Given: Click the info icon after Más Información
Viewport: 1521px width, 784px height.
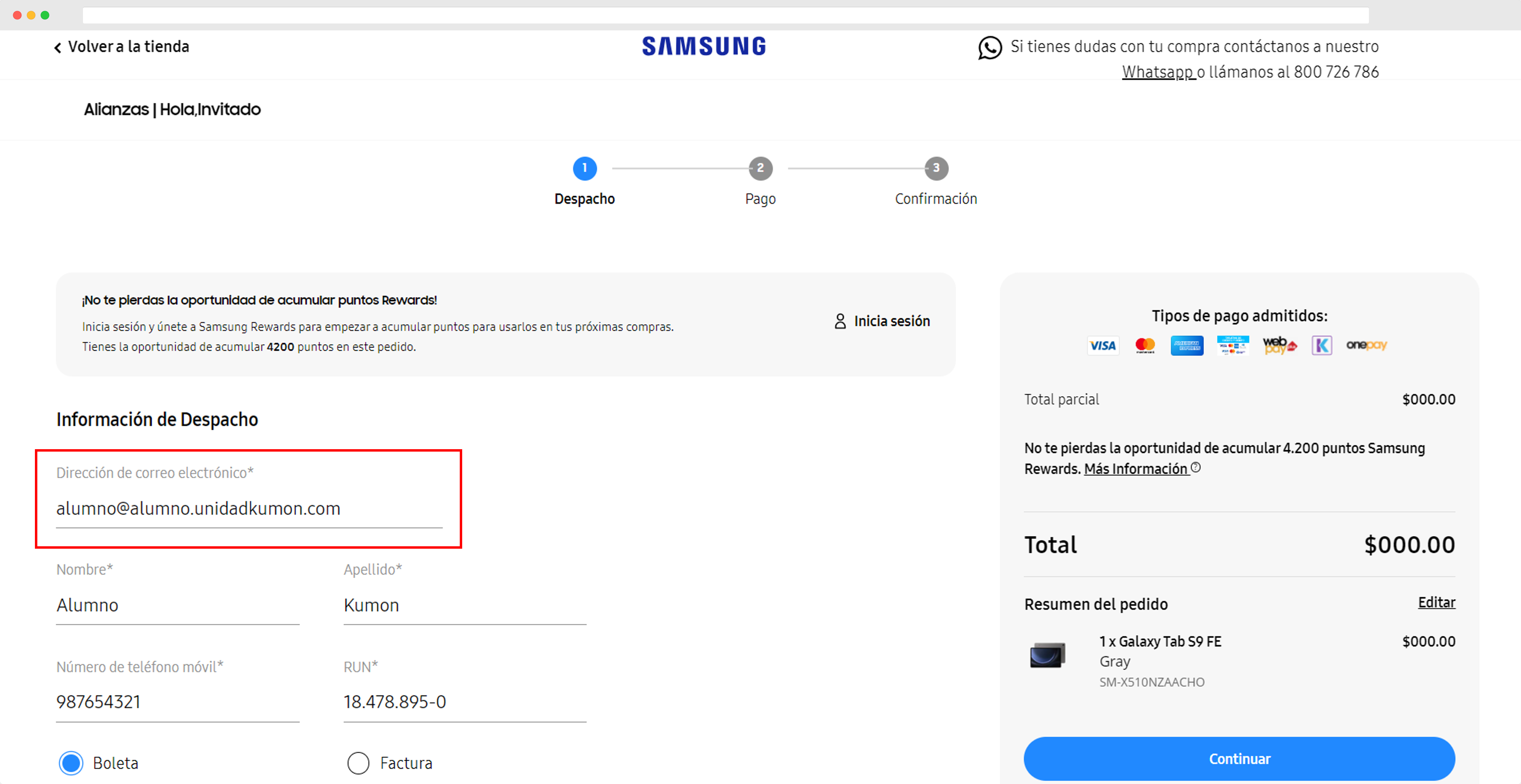Looking at the screenshot, I should pyautogui.click(x=1196, y=467).
